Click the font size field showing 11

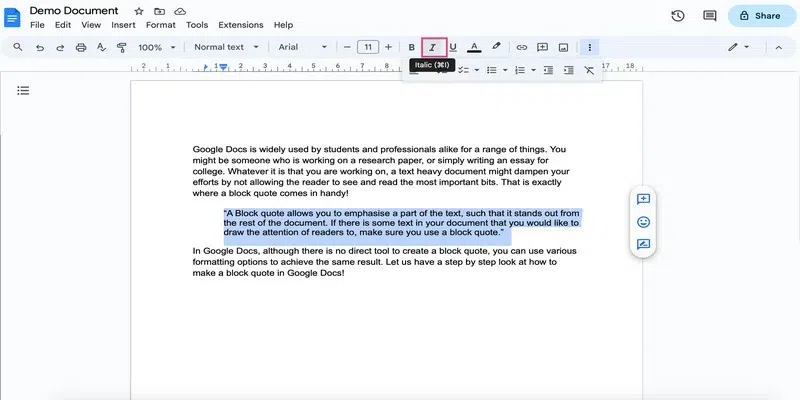(368, 47)
